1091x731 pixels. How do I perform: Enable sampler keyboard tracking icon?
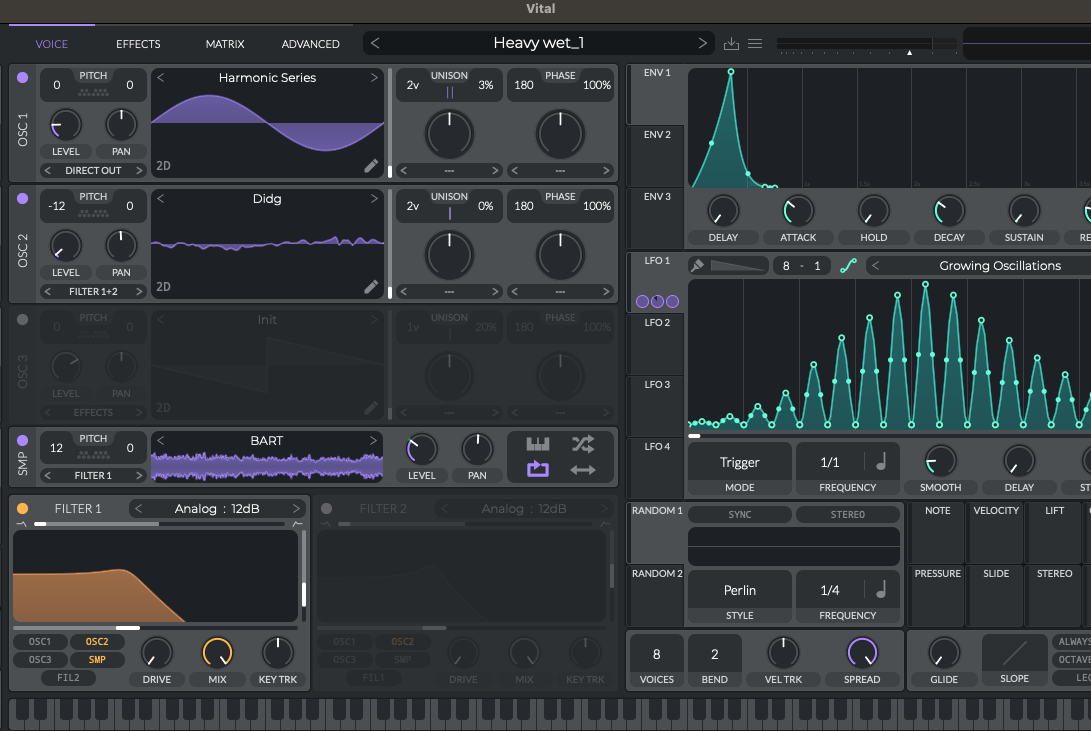click(x=538, y=444)
